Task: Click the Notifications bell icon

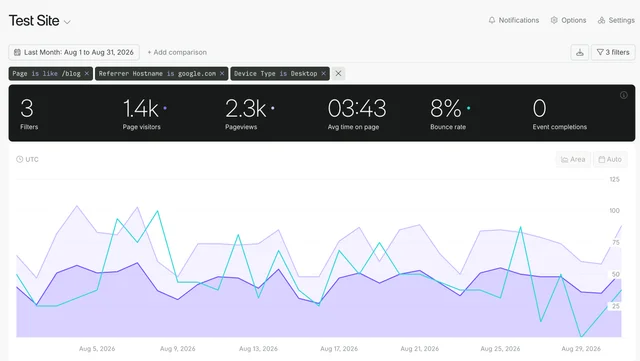Action: (492, 20)
